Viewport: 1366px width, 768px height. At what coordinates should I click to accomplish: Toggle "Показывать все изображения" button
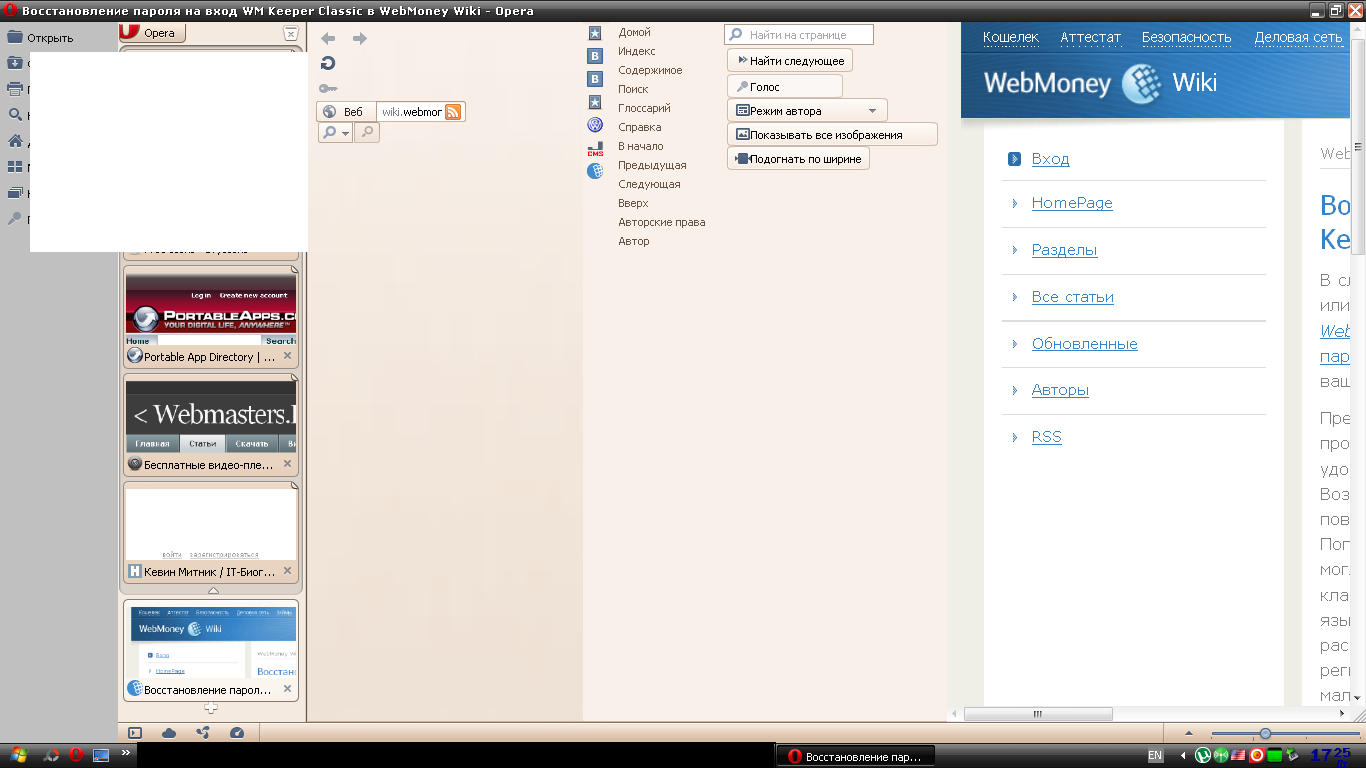[832, 135]
